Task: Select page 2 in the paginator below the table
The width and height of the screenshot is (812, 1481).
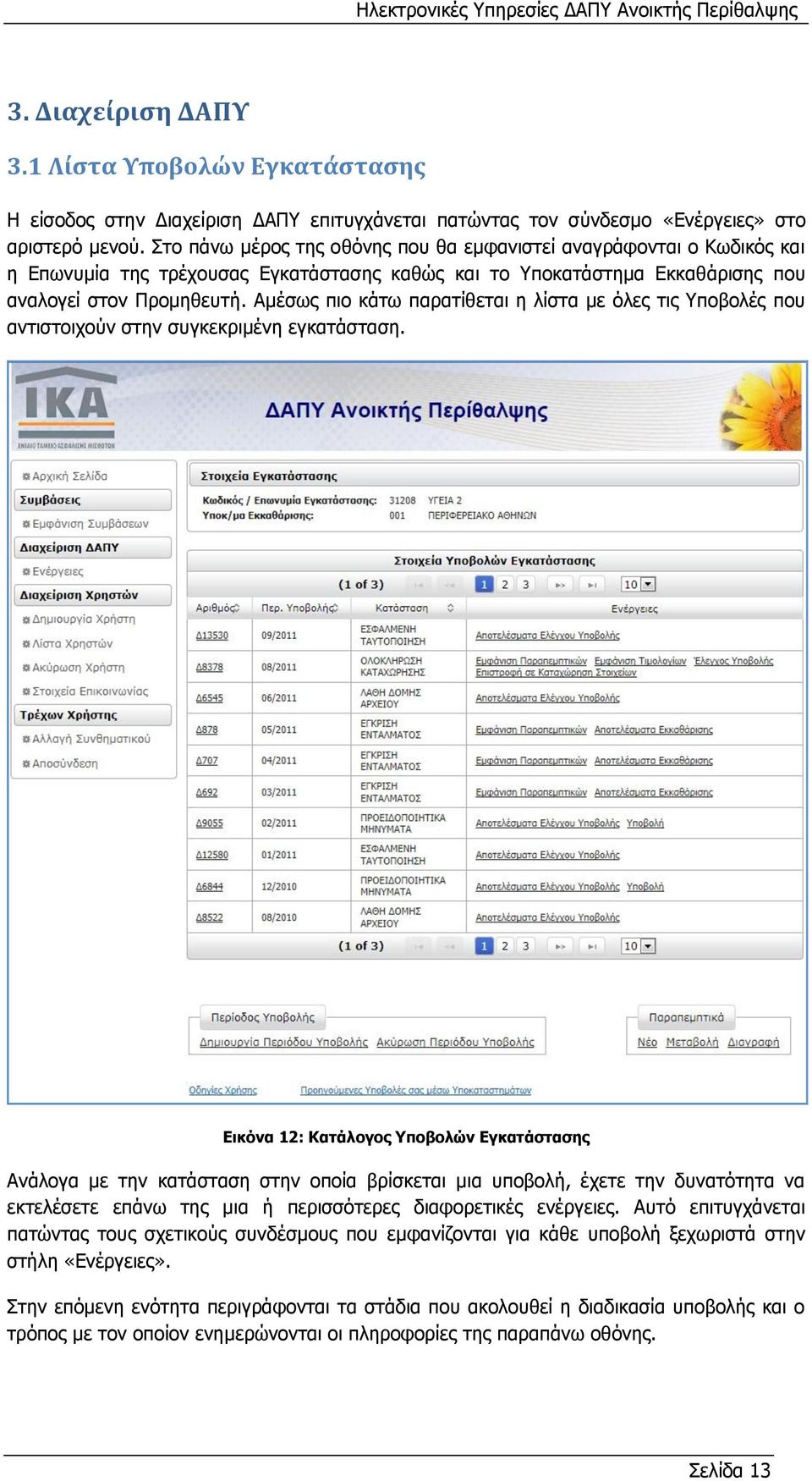Action: coord(505,946)
